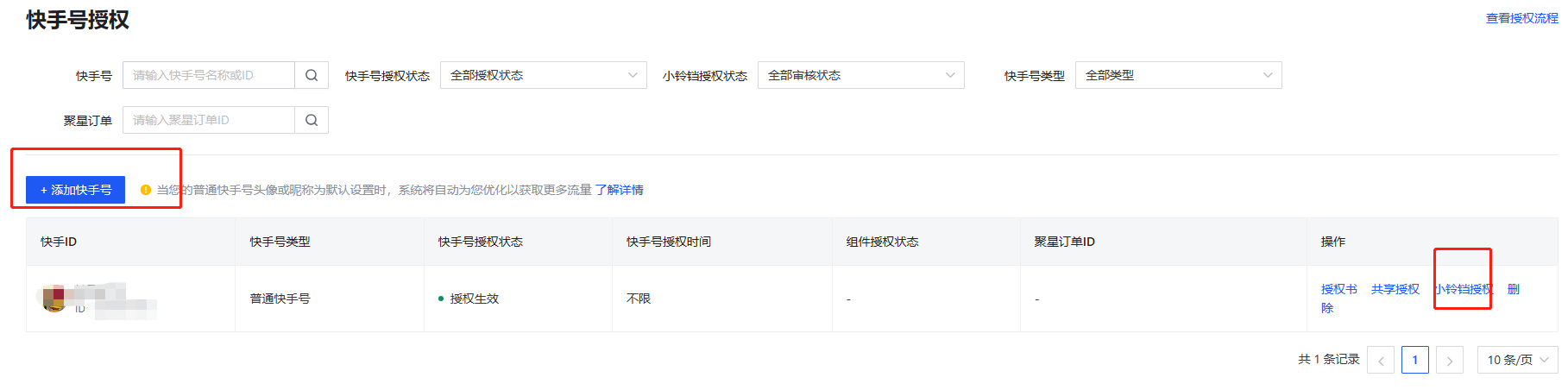Image resolution: width=1568 pixels, height=390 pixels.
Task: Open the 查看授权流程 link
Action: pyautogui.click(x=1522, y=18)
